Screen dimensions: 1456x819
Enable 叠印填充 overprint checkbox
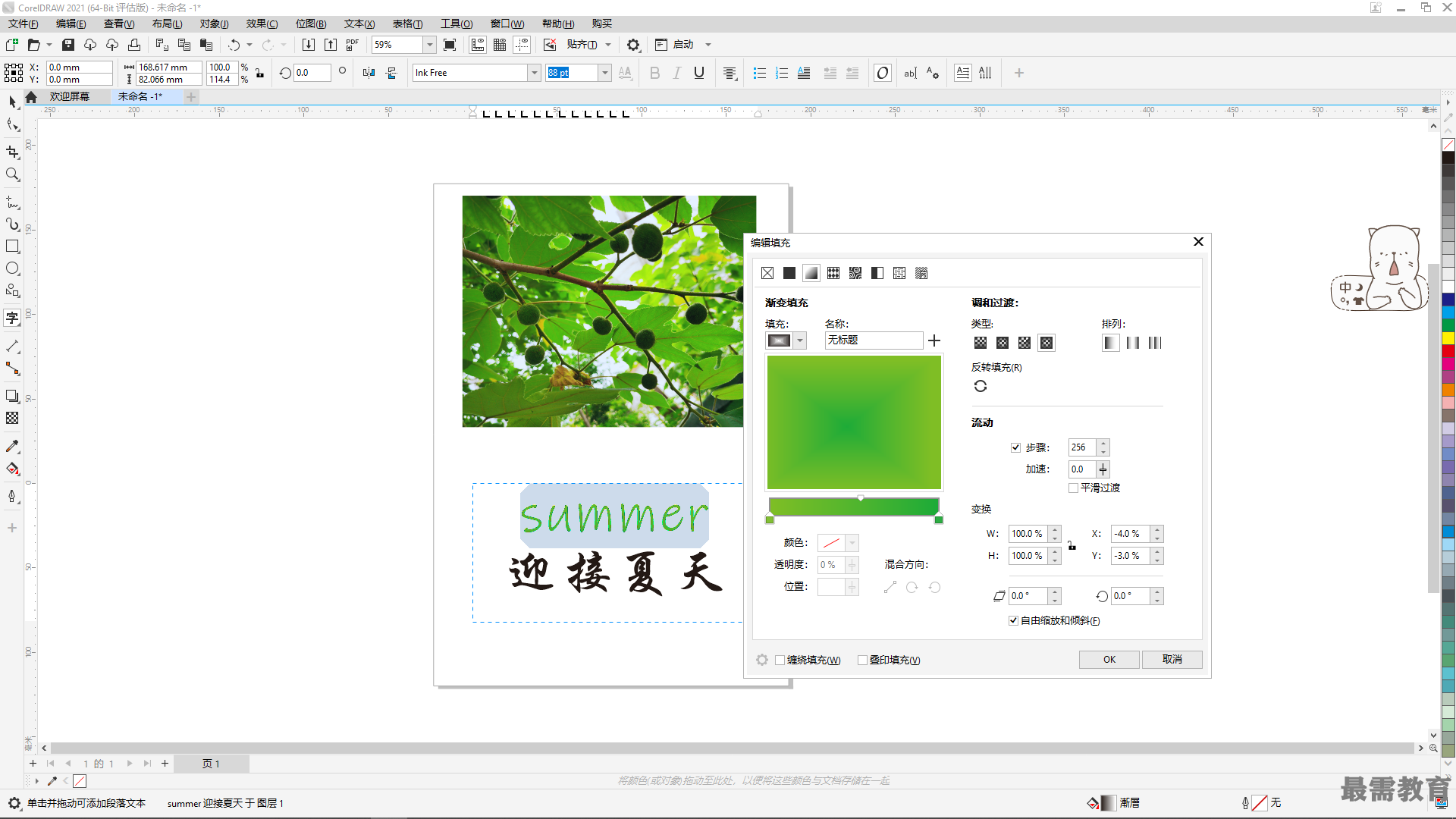pos(862,660)
